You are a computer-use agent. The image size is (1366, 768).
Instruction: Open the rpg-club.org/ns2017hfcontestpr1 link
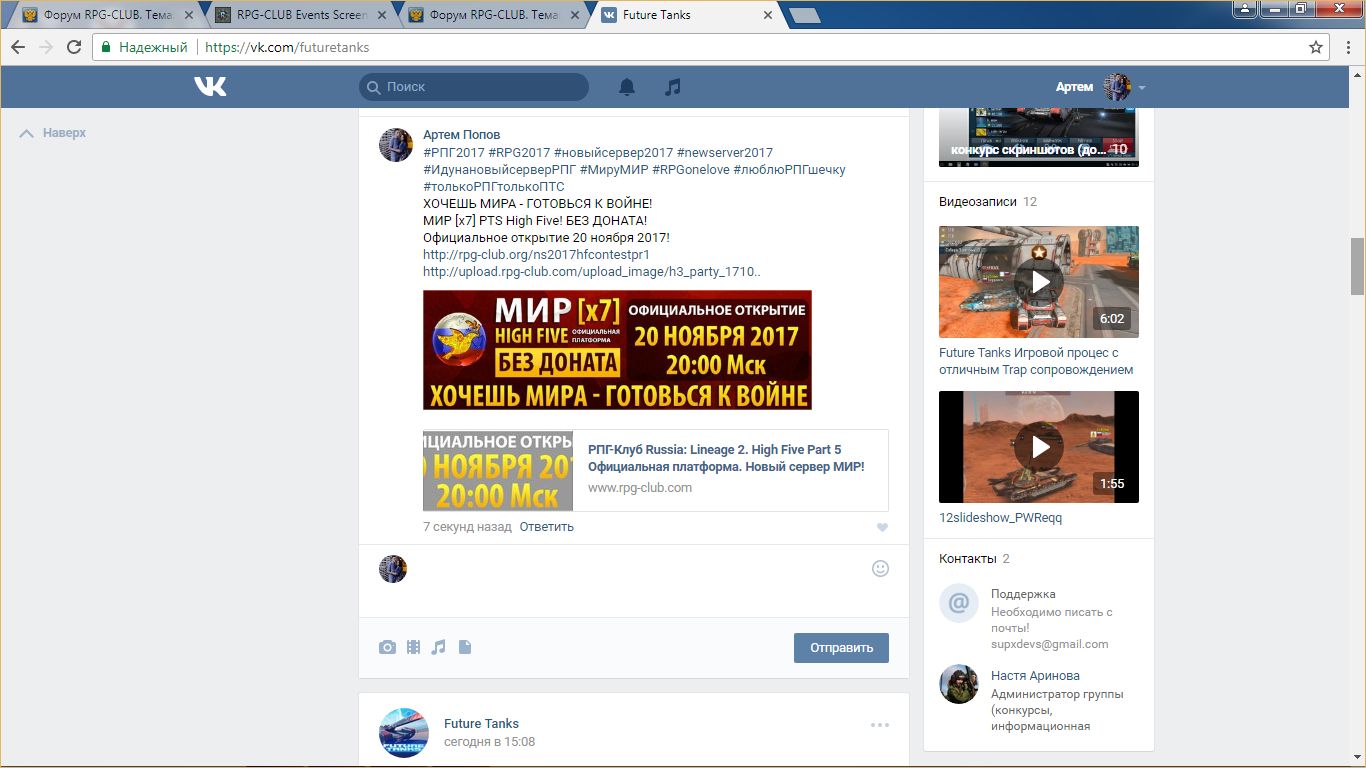pyautogui.click(x=536, y=255)
